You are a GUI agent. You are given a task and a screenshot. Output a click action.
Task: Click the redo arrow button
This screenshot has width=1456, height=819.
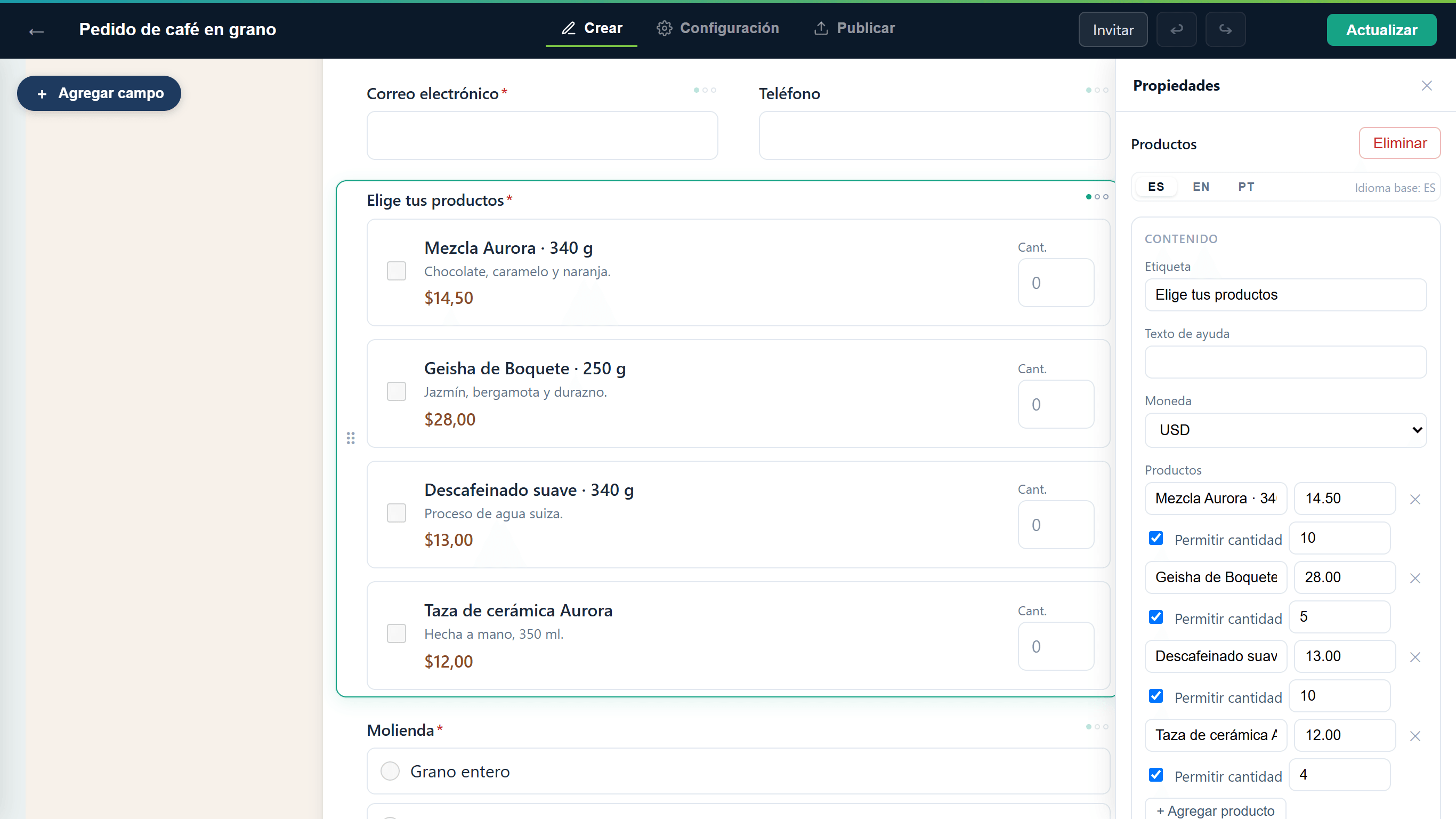tap(1225, 29)
